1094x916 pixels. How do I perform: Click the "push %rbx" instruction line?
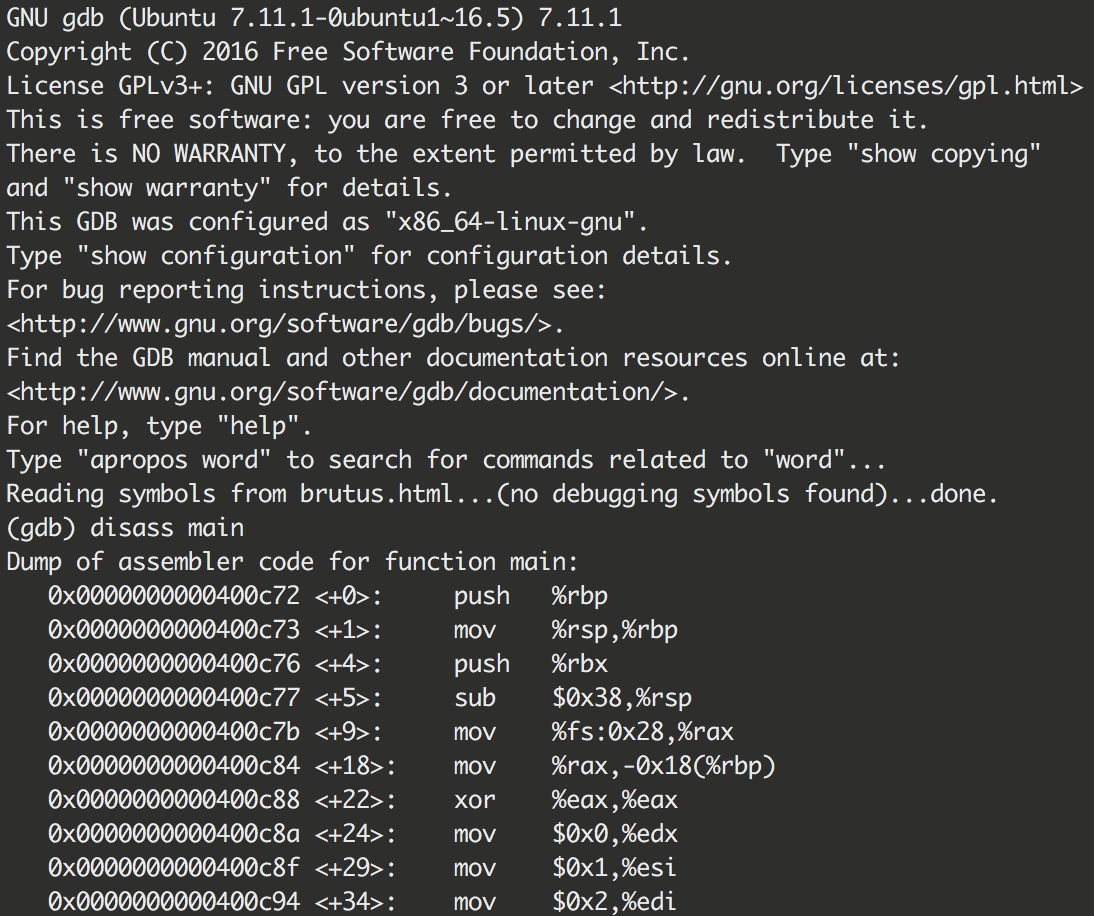(530, 664)
